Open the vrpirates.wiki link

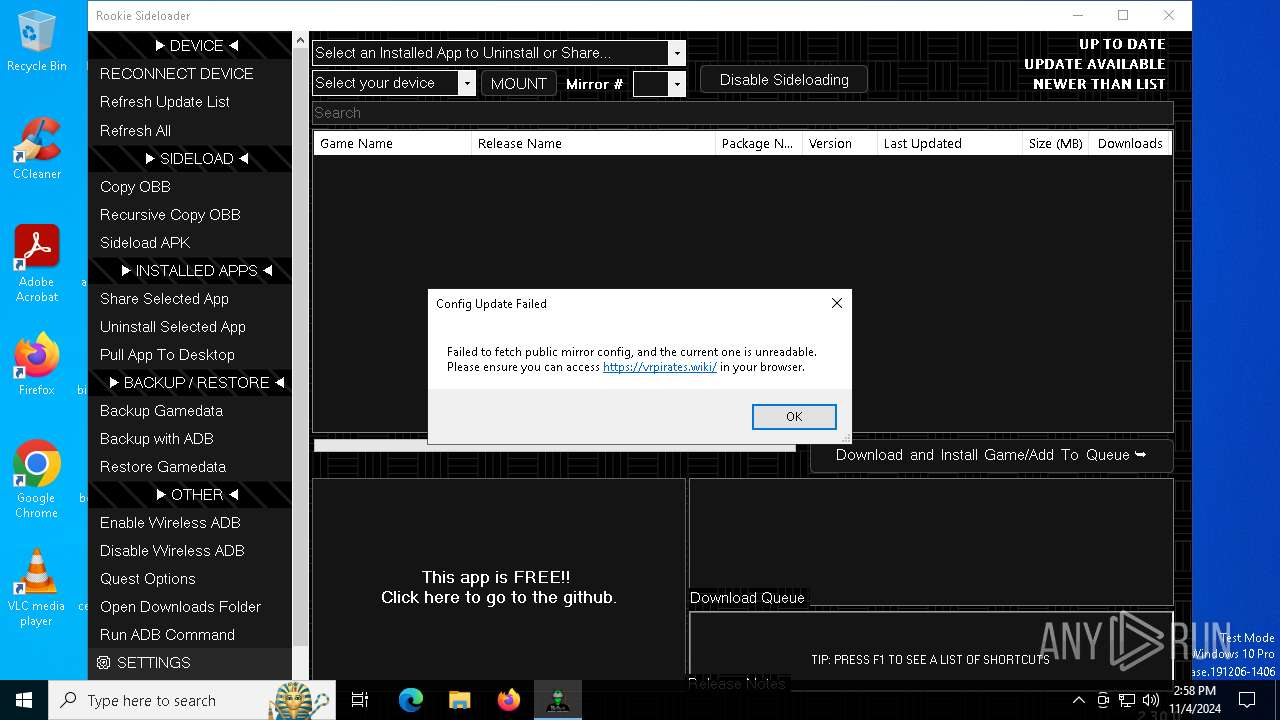point(660,367)
